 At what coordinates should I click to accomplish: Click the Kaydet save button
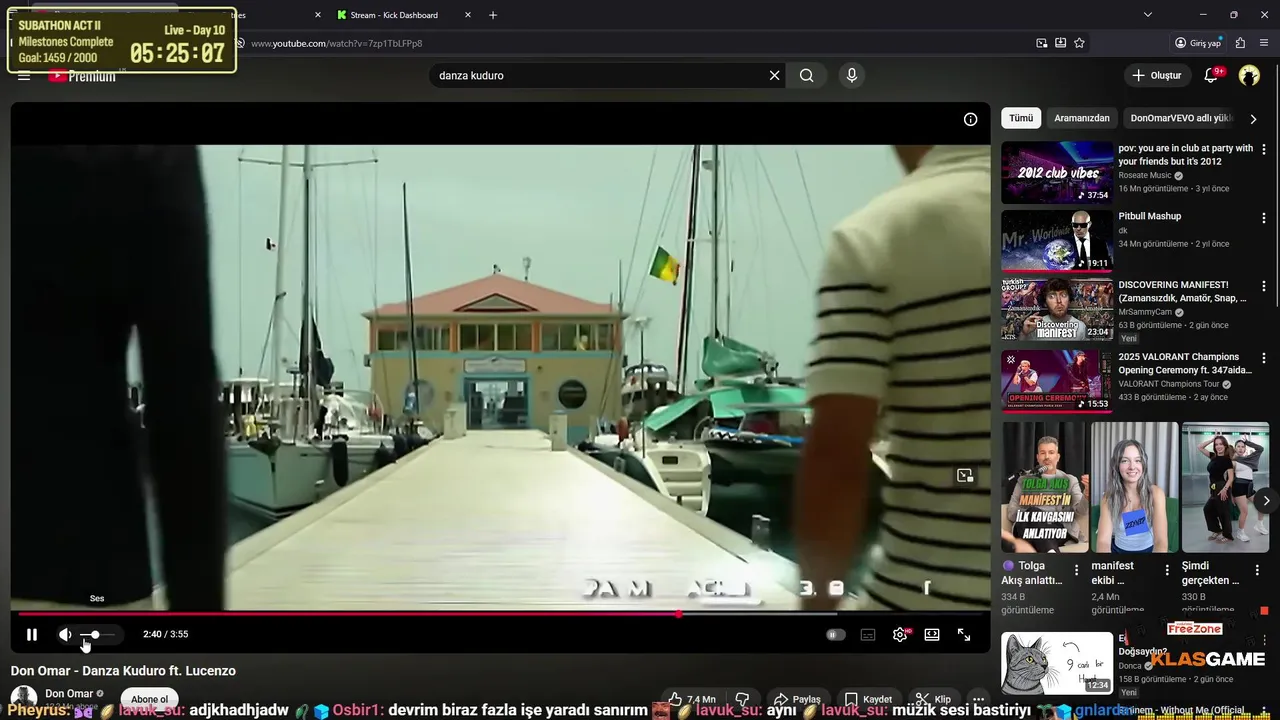point(868,699)
